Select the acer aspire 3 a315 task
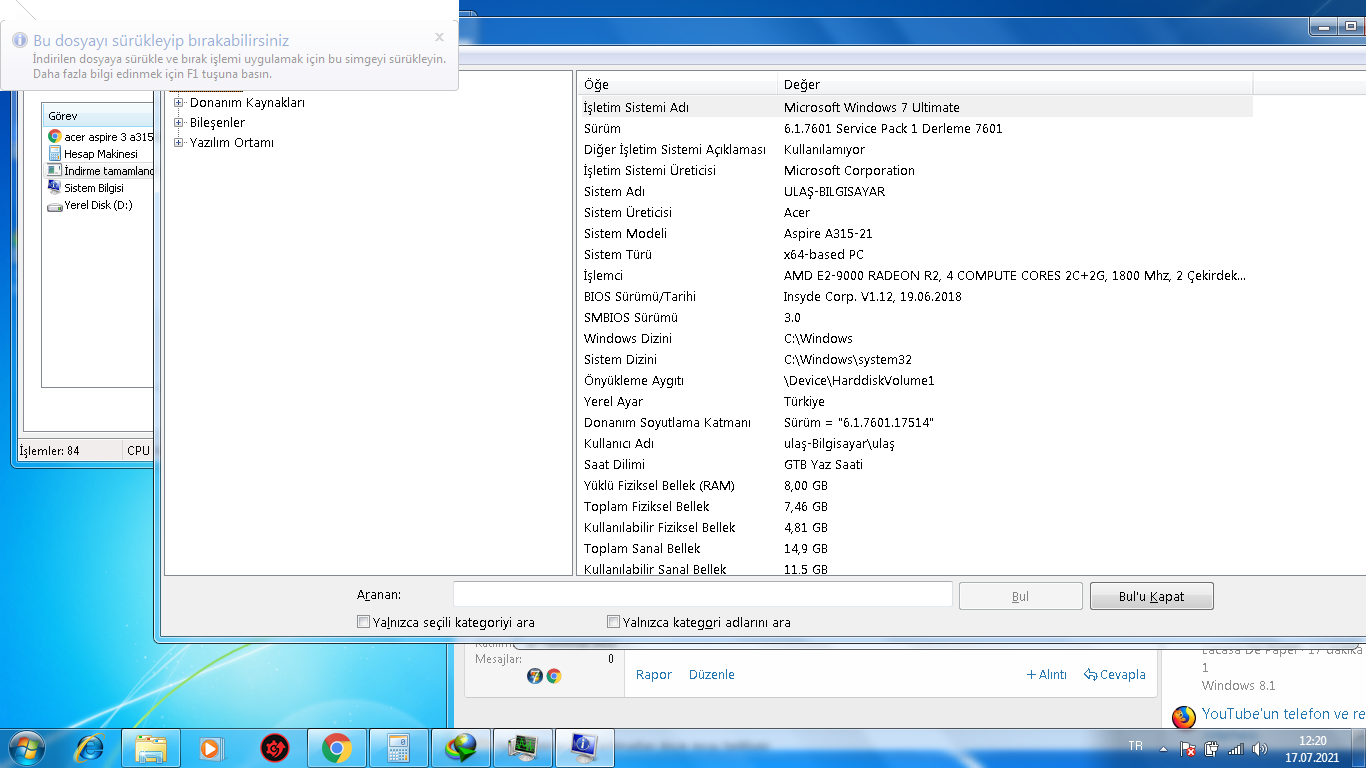Image resolution: width=1366 pixels, height=768 pixels. [100, 136]
